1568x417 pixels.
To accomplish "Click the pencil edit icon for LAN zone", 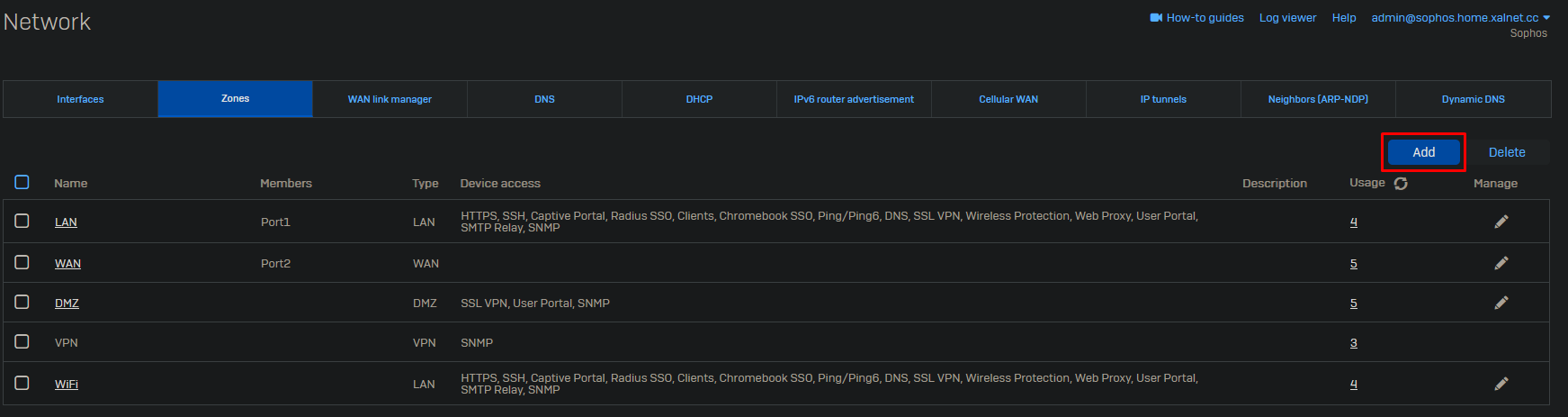I will coord(1501,222).
